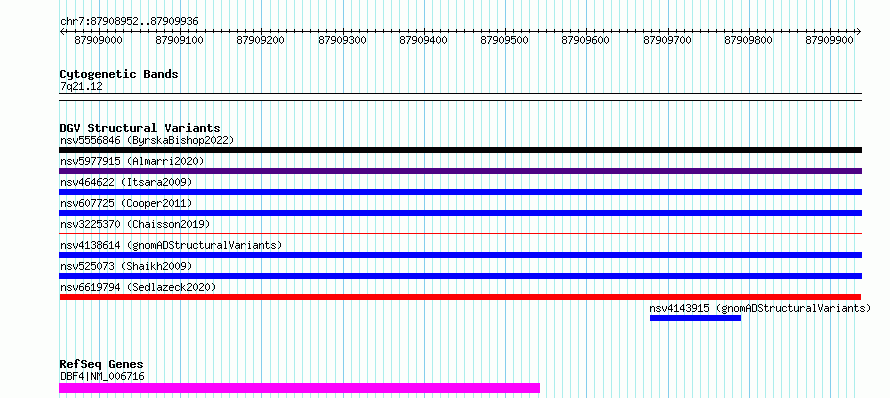890x398 pixels.
Task: Click the nsv525073 (Shaikh2009) label
Action: pyautogui.click(x=126, y=266)
